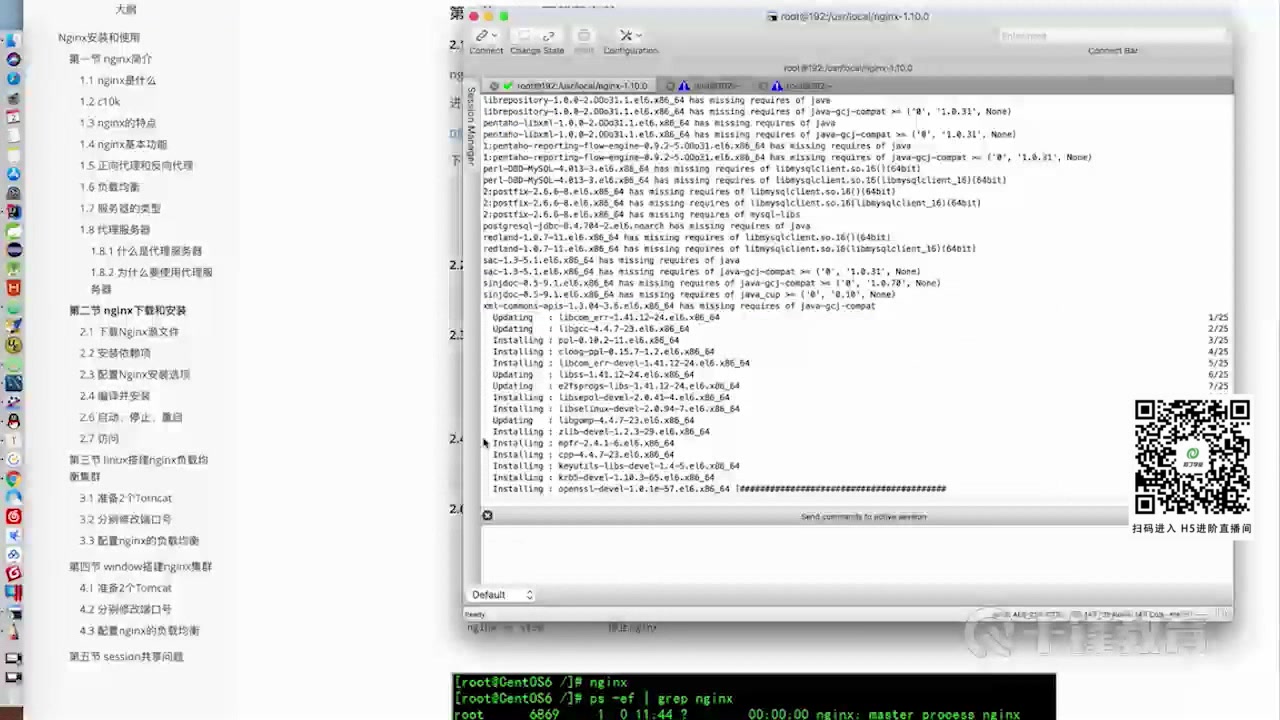The image size is (1280, 720).
Task: Open 2.3 配置Nginx安装选项
Action: [135, 374]
